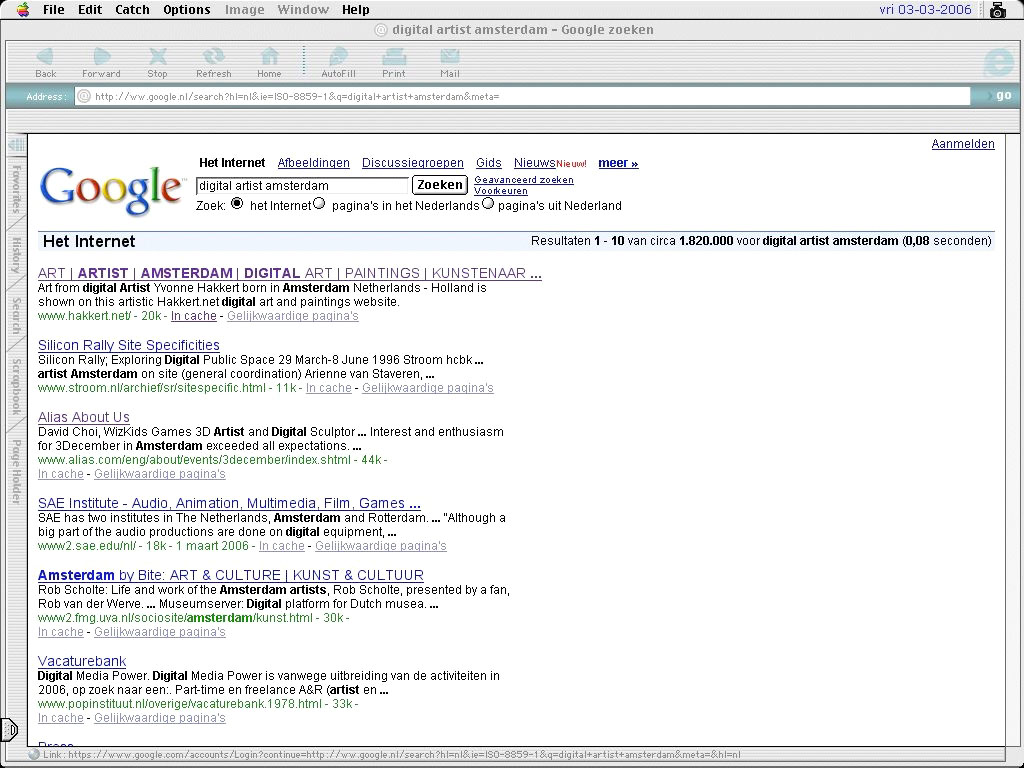Stop page loading with Stop button
The image size is (1024, 768).
[x=157, y=63]
